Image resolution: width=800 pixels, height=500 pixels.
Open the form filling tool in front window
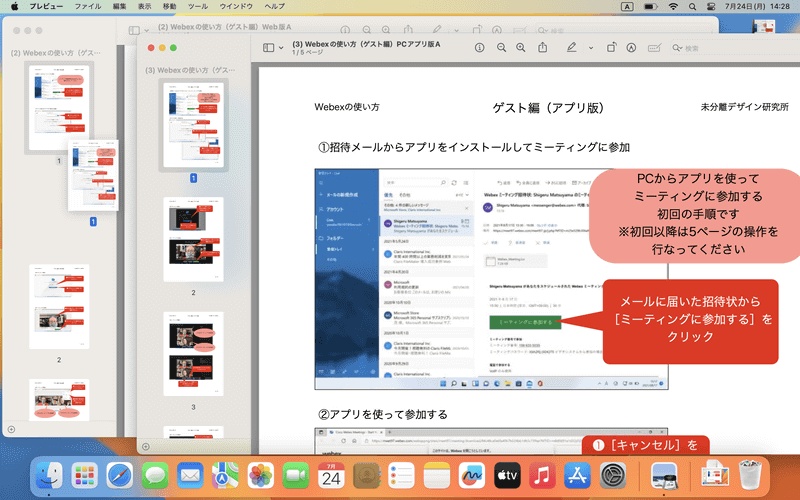coord(654,47)
